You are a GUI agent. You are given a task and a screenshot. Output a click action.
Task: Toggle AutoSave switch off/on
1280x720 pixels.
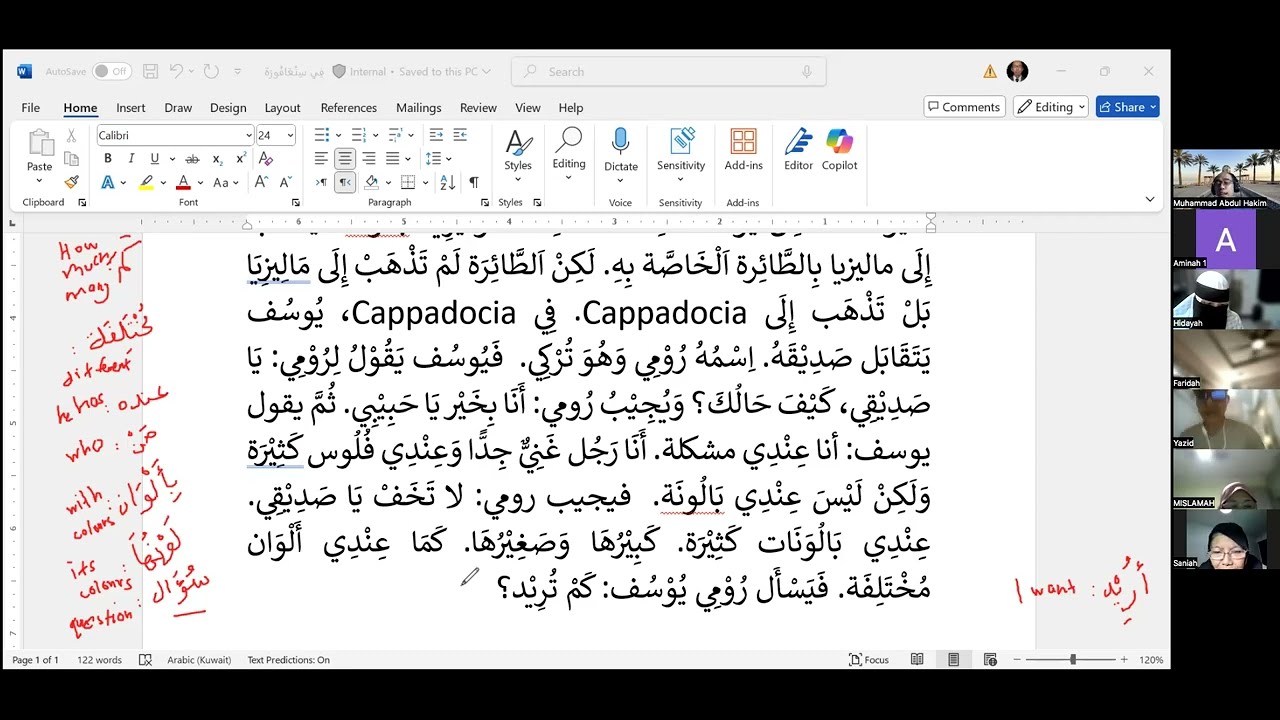(x=111, y=71)
